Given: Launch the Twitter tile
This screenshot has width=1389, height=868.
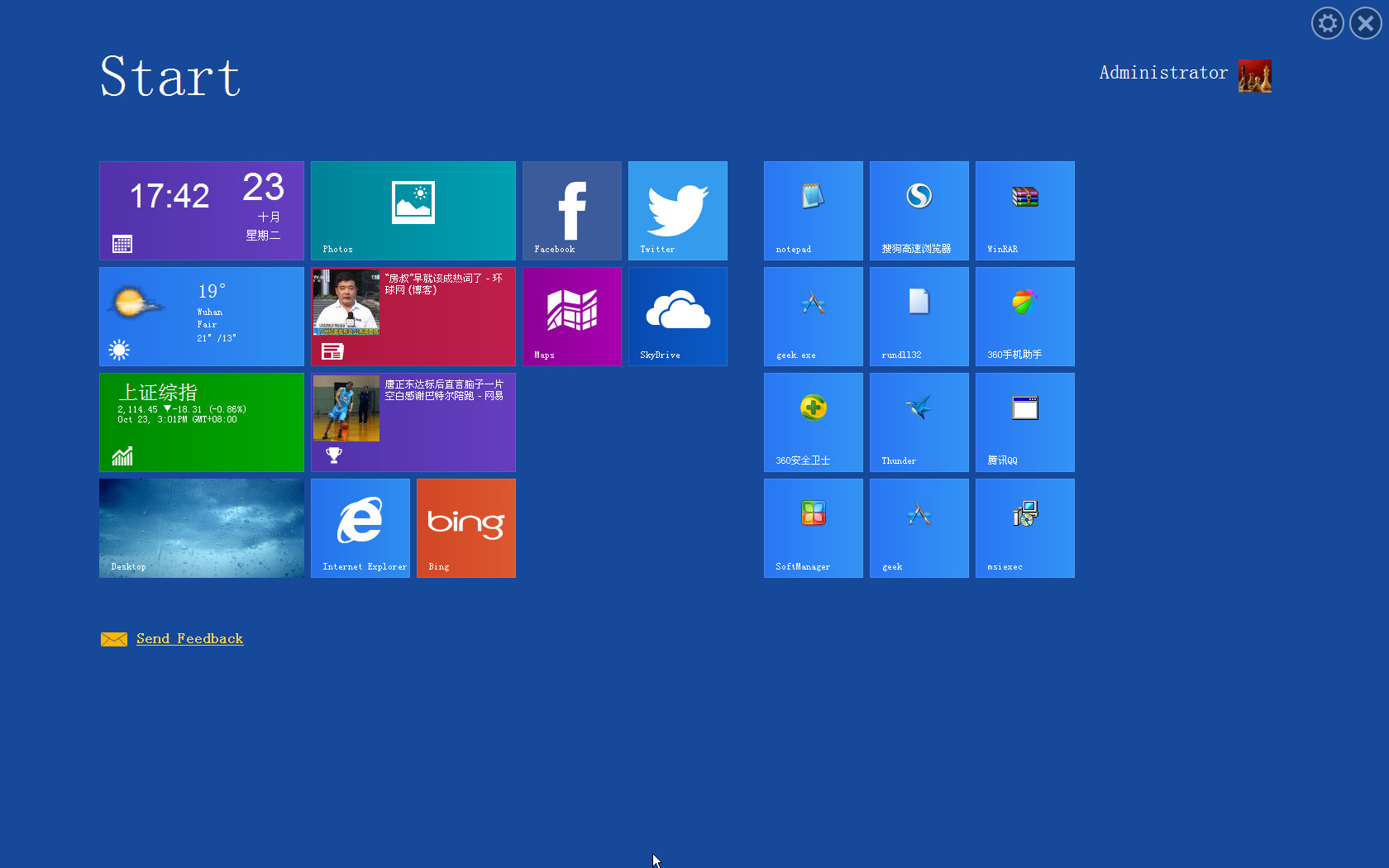Looking at the screenshot, I should [678, 211].
